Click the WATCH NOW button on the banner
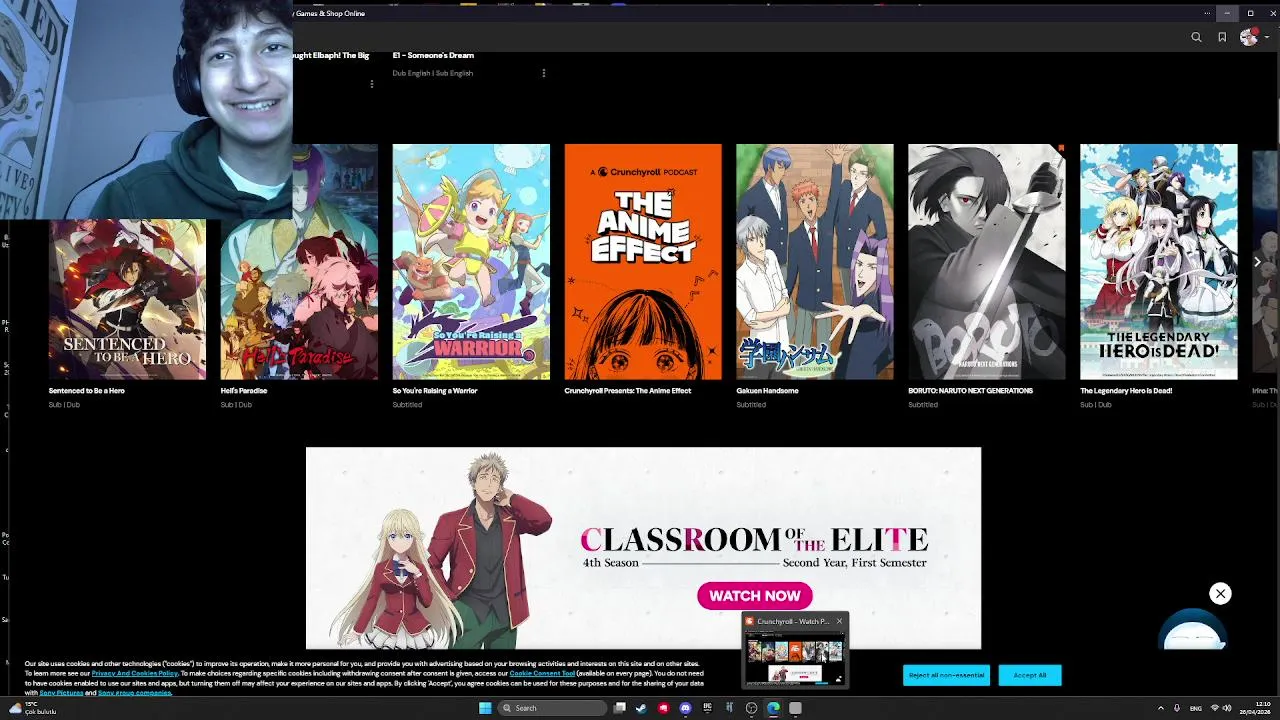Viewport: 1280px width, 720px height. [755, 596]
